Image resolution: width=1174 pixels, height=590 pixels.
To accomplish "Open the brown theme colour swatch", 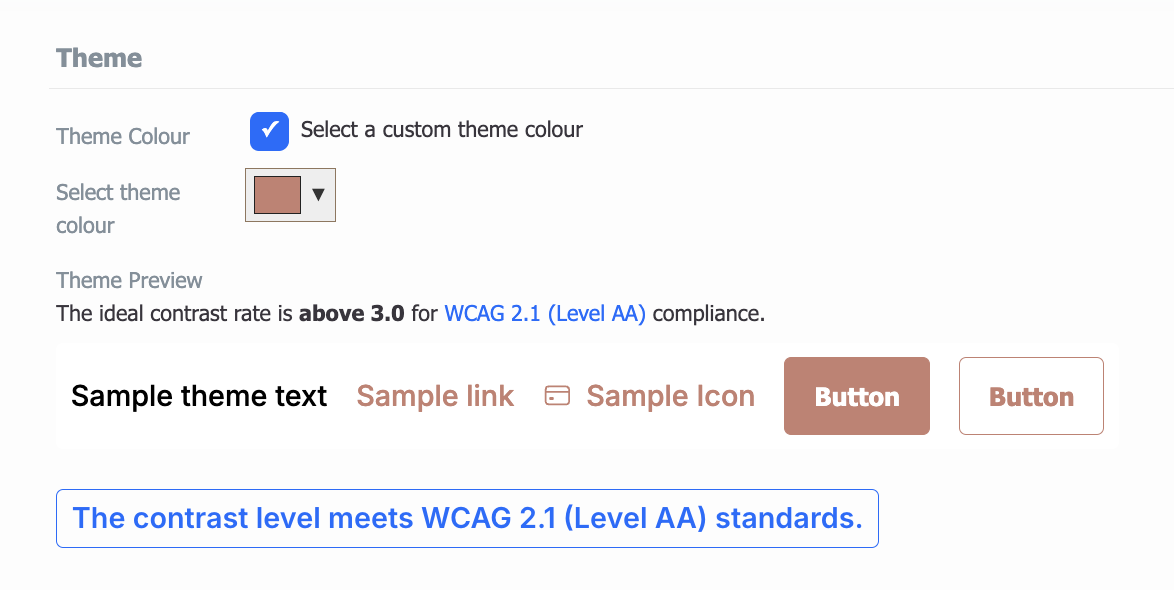I will (278, 195).
